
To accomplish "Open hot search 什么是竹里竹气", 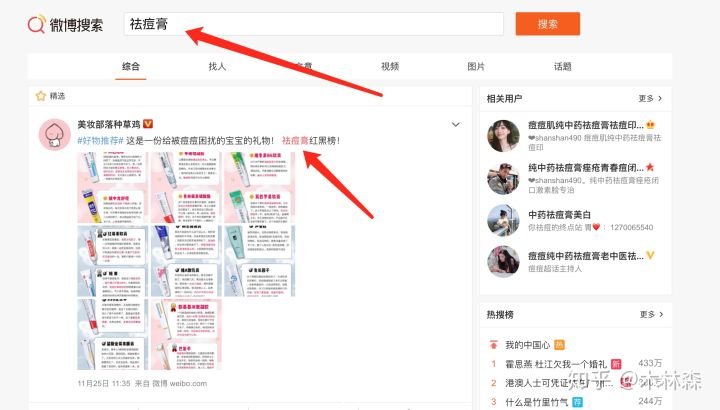I will coord(537,402).
